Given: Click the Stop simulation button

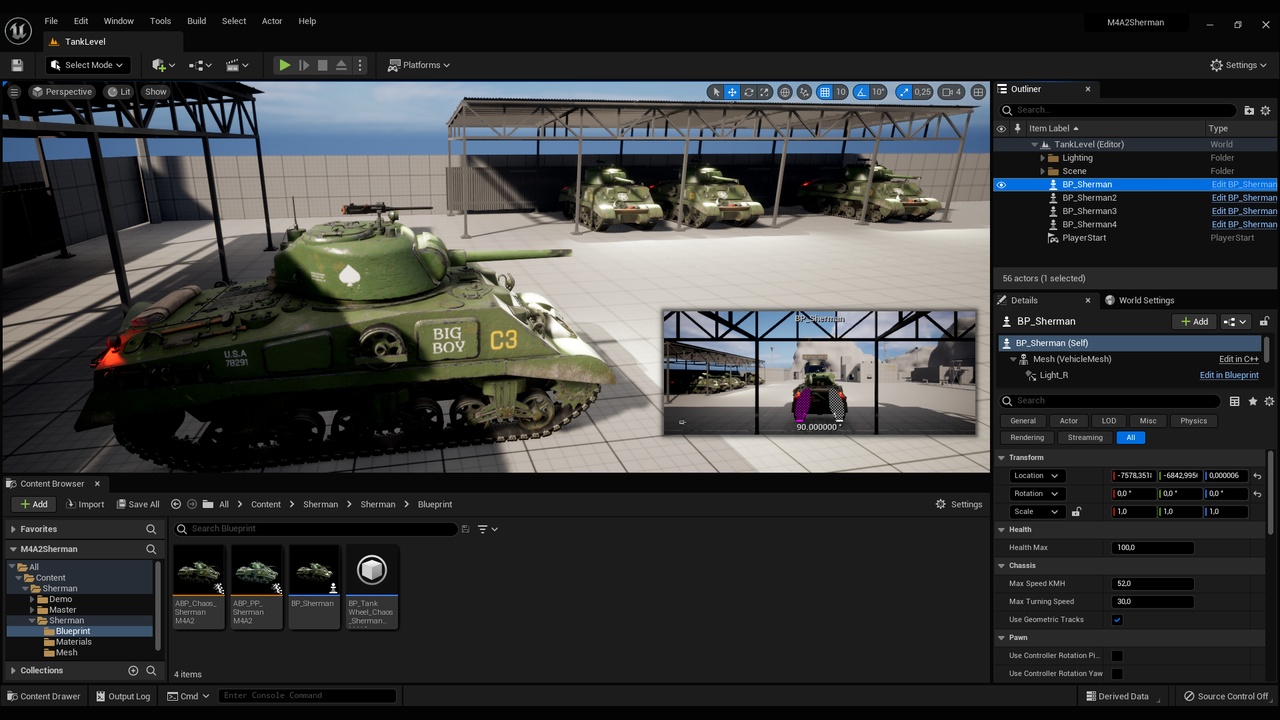Looking at the screenshot, I should coord(322,65).
